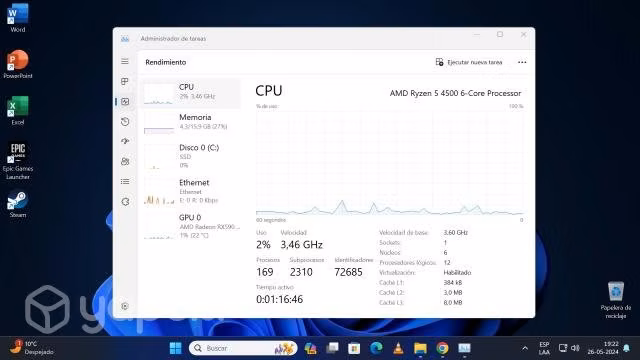Screen dimensions: 640x360
Task: Expand hidden system tray icons chevron
Action: (x=525, y=348)
